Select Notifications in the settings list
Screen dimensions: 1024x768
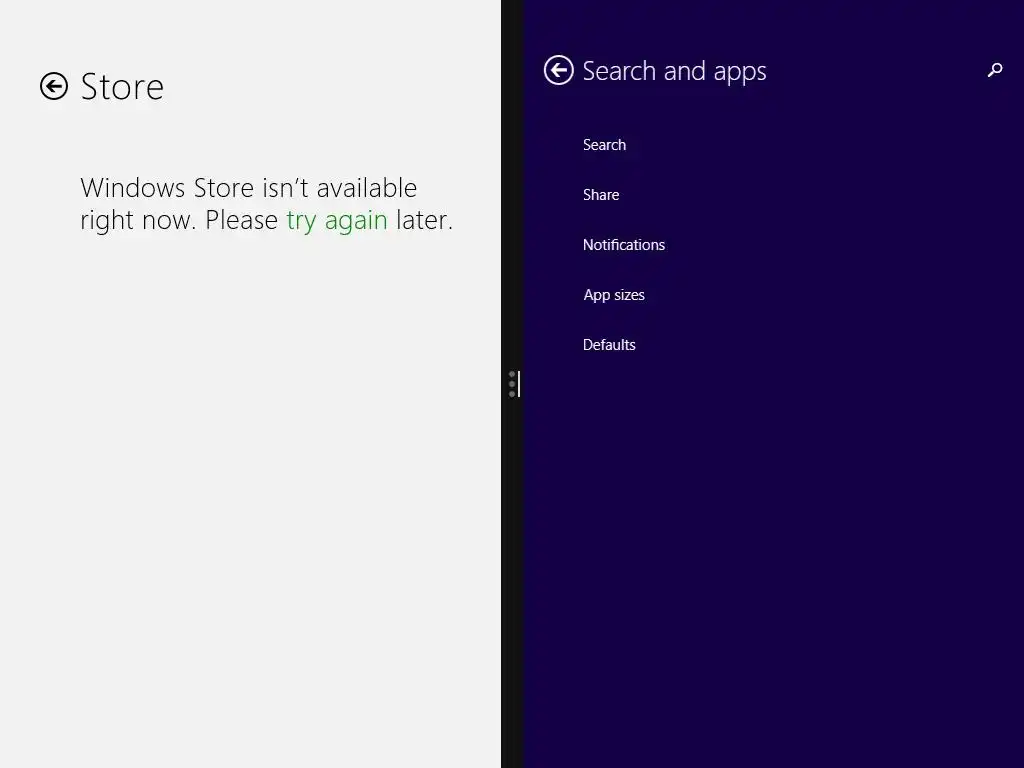point(624,245)
